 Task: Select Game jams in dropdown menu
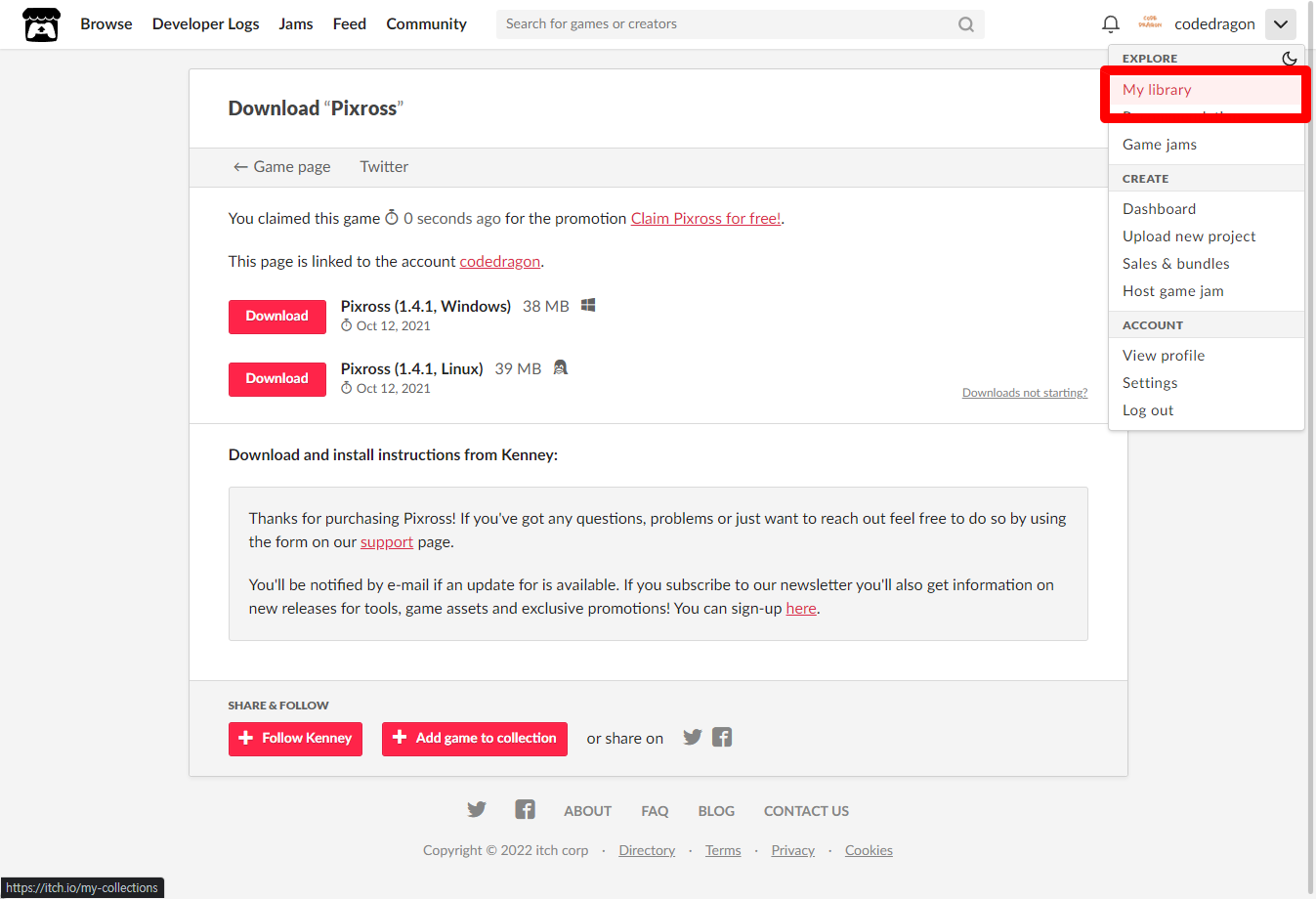pos(1207,145)
